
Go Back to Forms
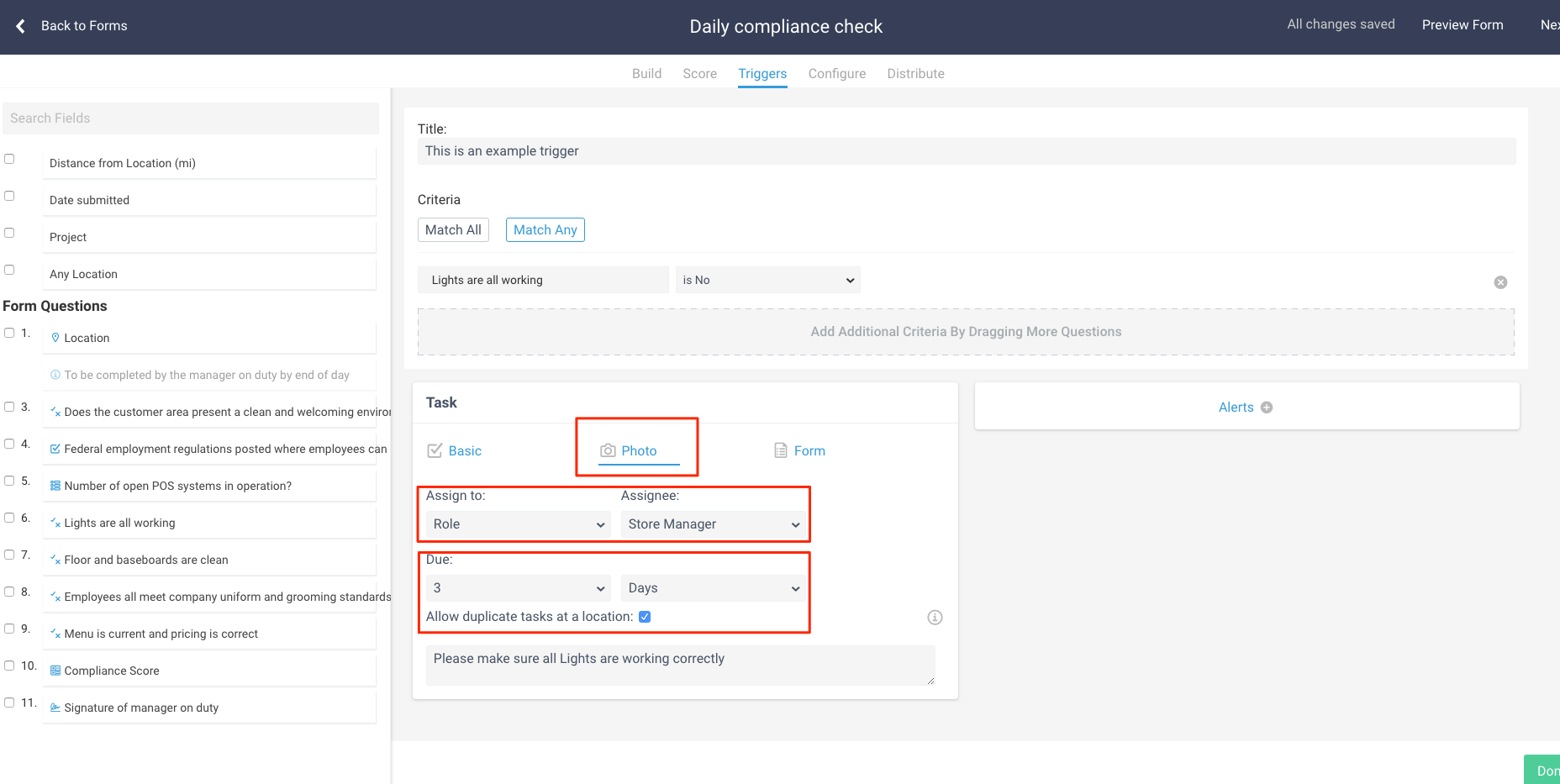click(83, 26)
